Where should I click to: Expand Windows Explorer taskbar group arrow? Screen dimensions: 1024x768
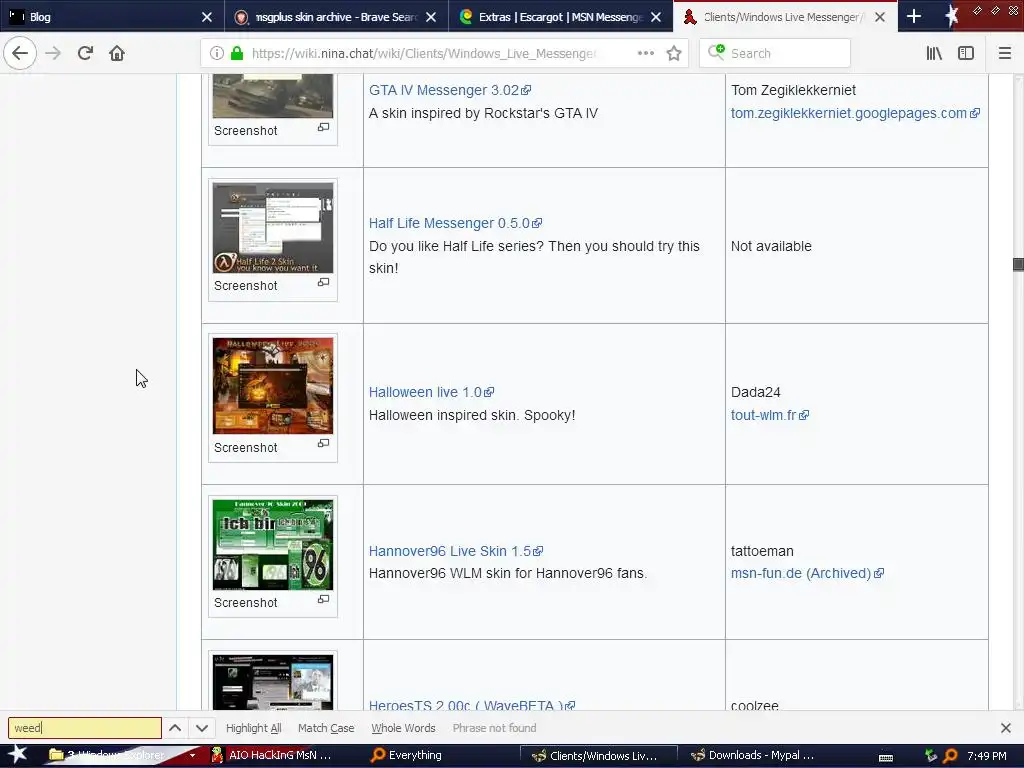192,756
